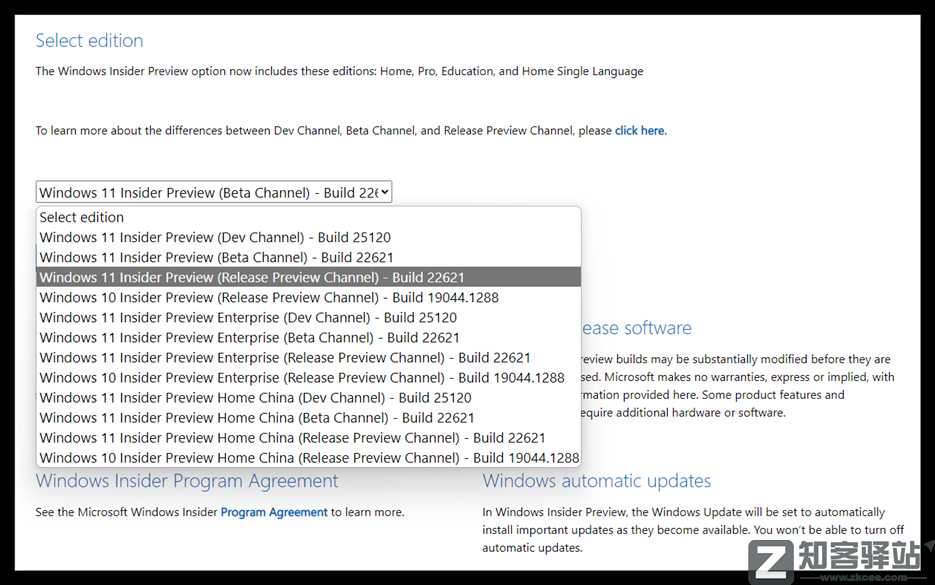Click the Windows Insider Program Agreement heading
Viewport: 935px width, 585px height.
point(187,481)
